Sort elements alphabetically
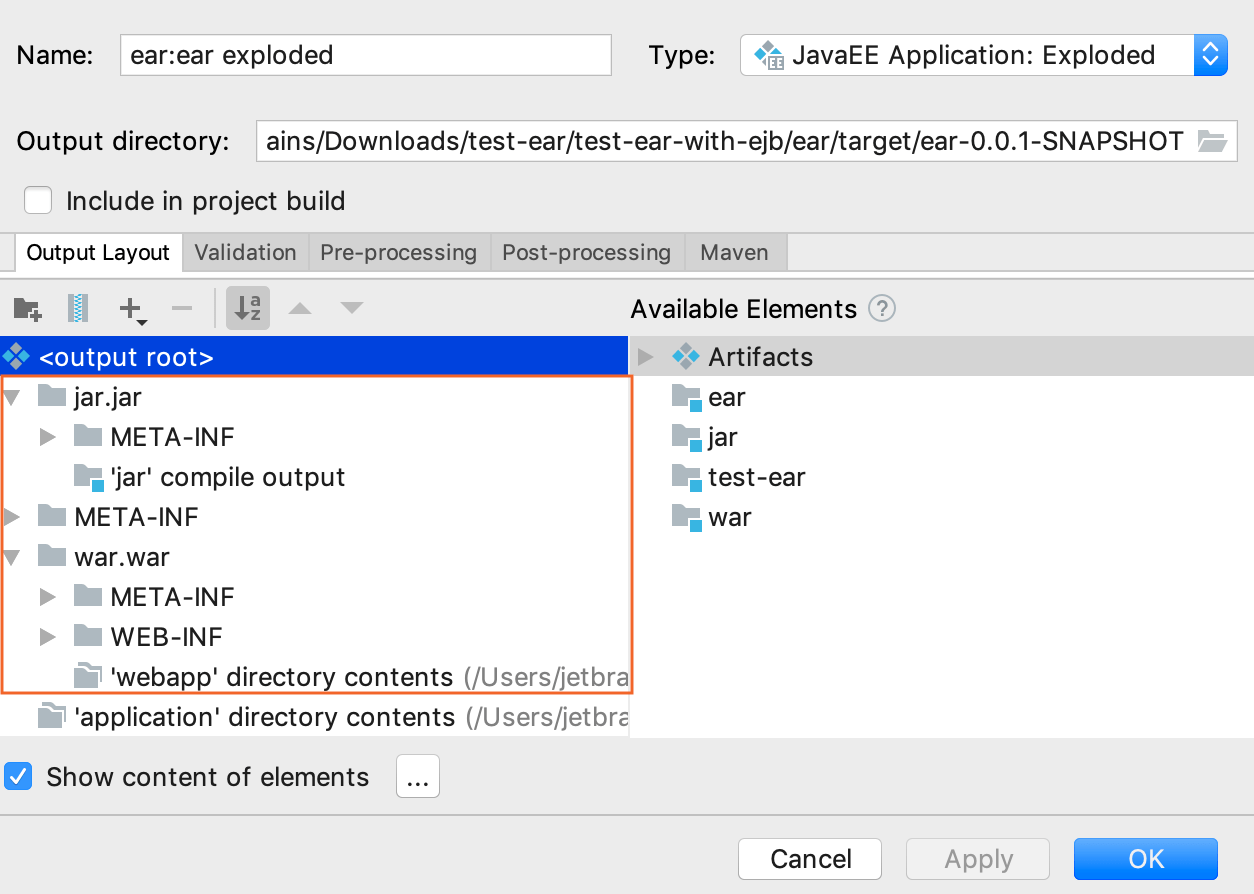The width and height of the screenshot is (1254, 894). coord(247,308)
